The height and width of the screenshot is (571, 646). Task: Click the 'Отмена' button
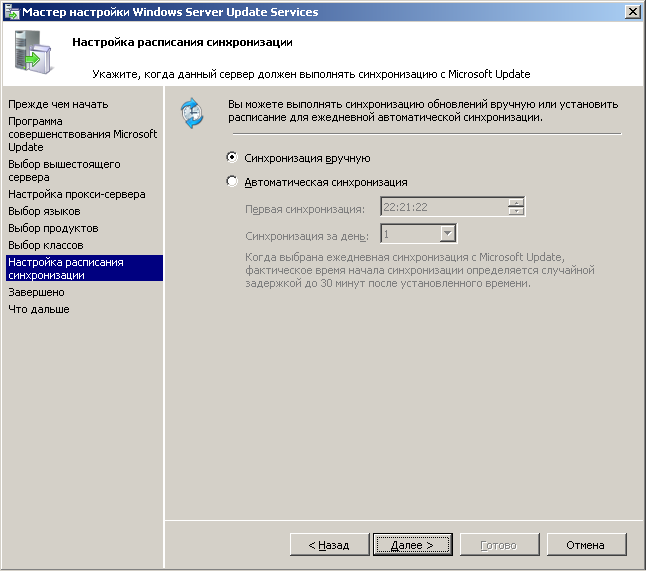(x=586, y=545)
